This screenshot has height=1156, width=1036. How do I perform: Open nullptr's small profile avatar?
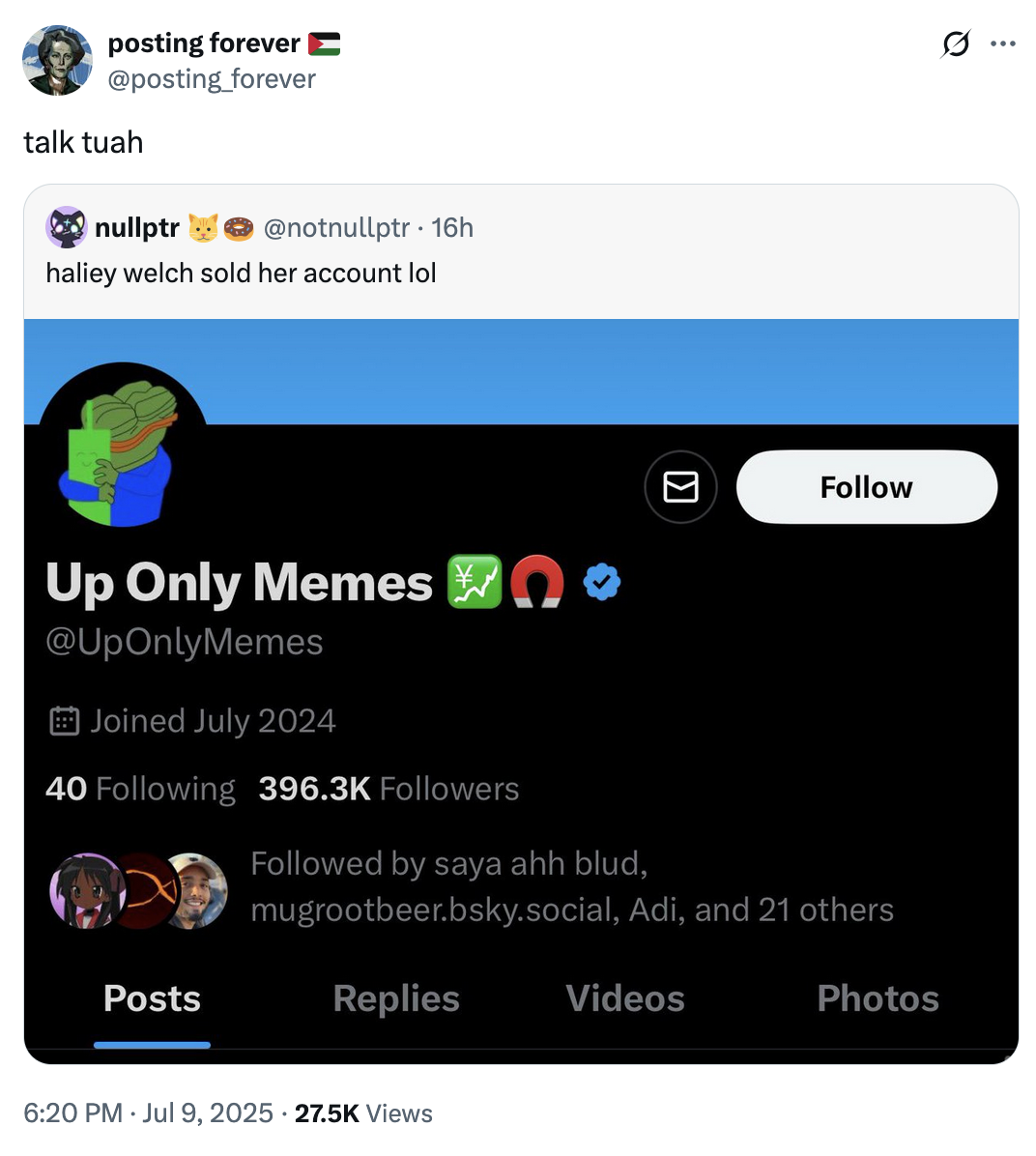pyautogui.click(x=66, y=227)
